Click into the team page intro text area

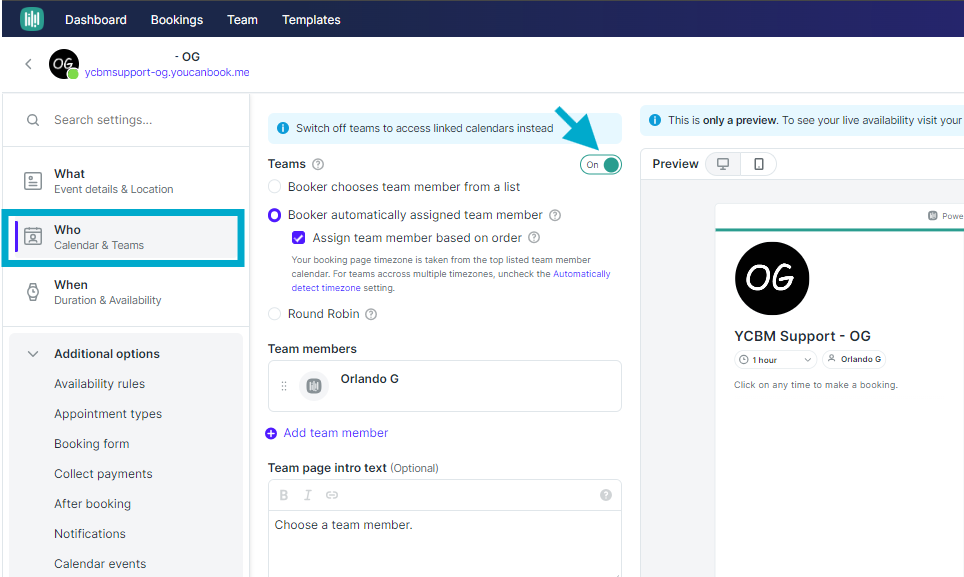click(444, 543)
